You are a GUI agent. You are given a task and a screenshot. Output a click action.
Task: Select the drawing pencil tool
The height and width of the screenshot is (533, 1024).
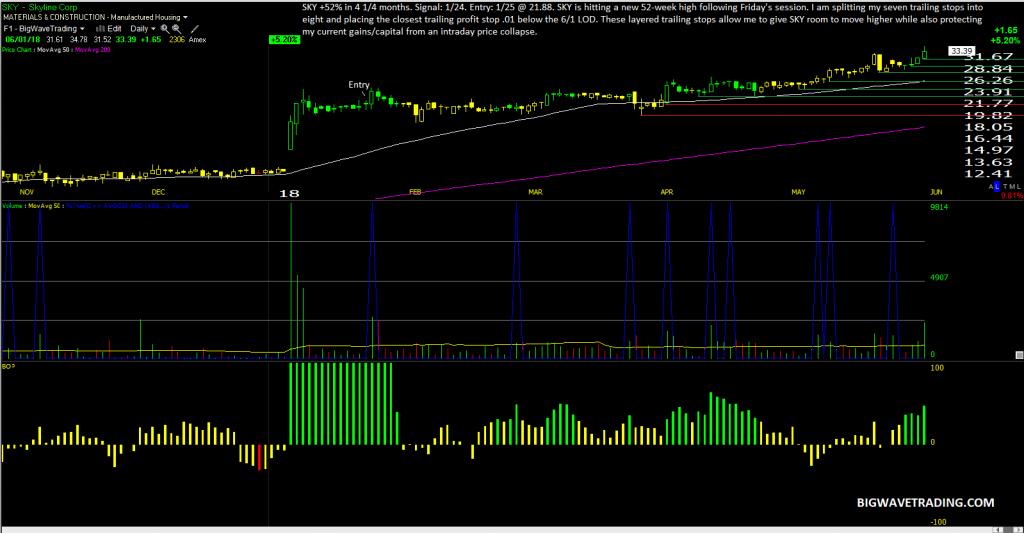coord(195,29)
